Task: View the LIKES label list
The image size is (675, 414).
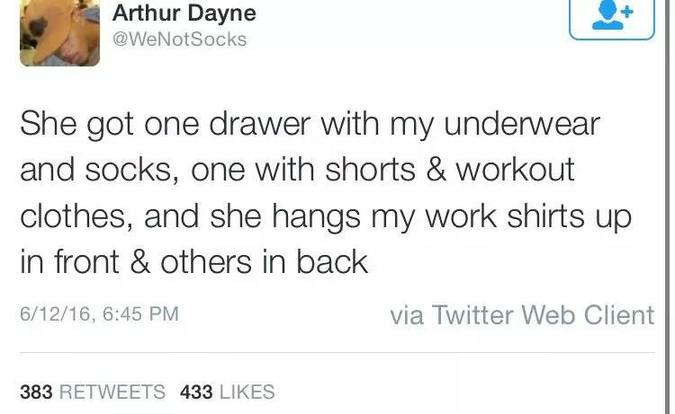Action: 246,392
